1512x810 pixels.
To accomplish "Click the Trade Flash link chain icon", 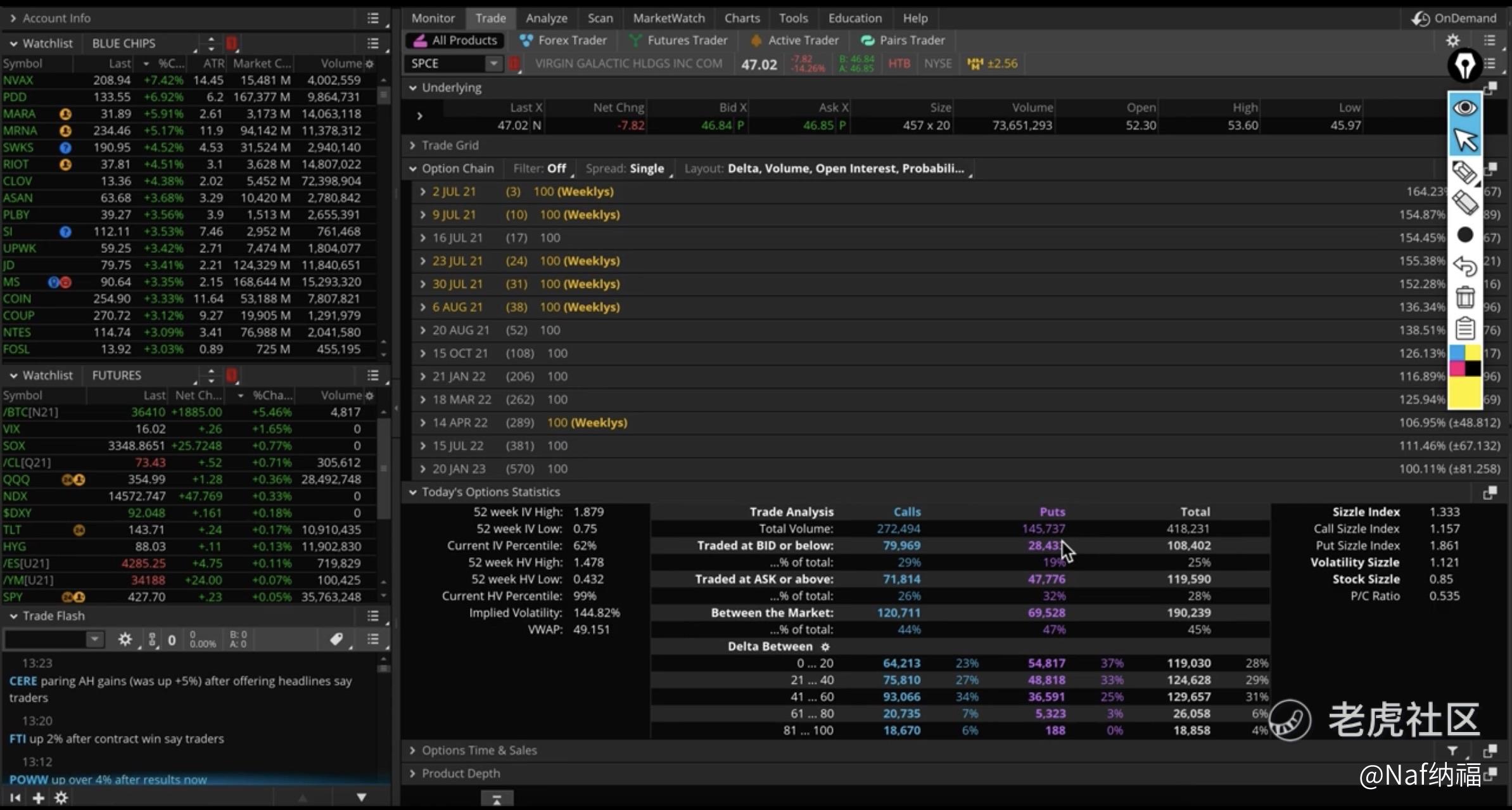I will [x=152, y=640].
